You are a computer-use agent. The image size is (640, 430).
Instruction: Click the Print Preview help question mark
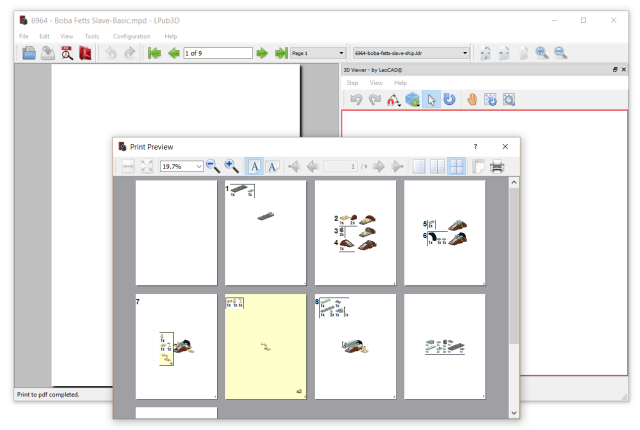pos(475,146)
